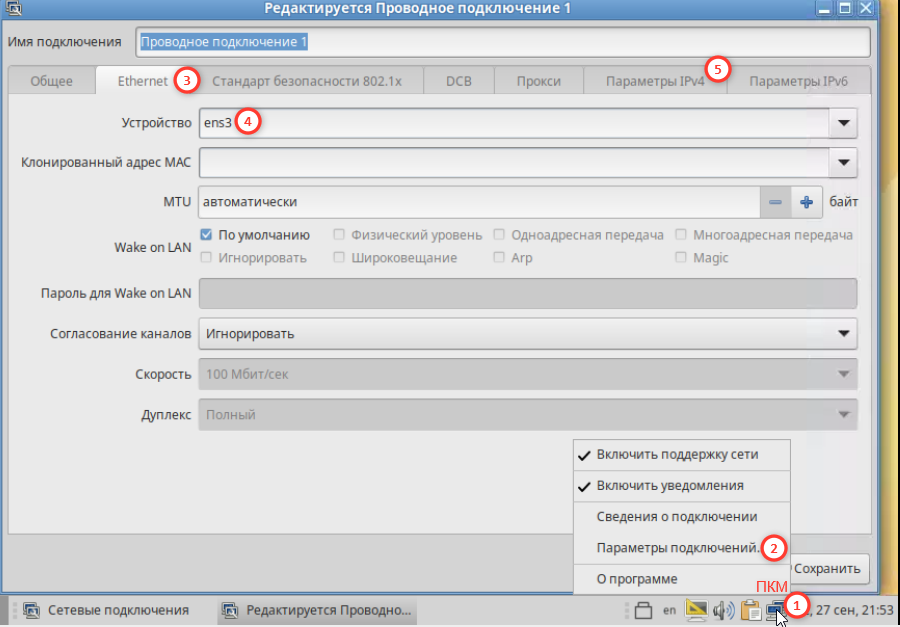The height and width of the screenshot is (627, 900).
Task: Check the Многоадресная передача checkbox
Action: click(681, 235)
